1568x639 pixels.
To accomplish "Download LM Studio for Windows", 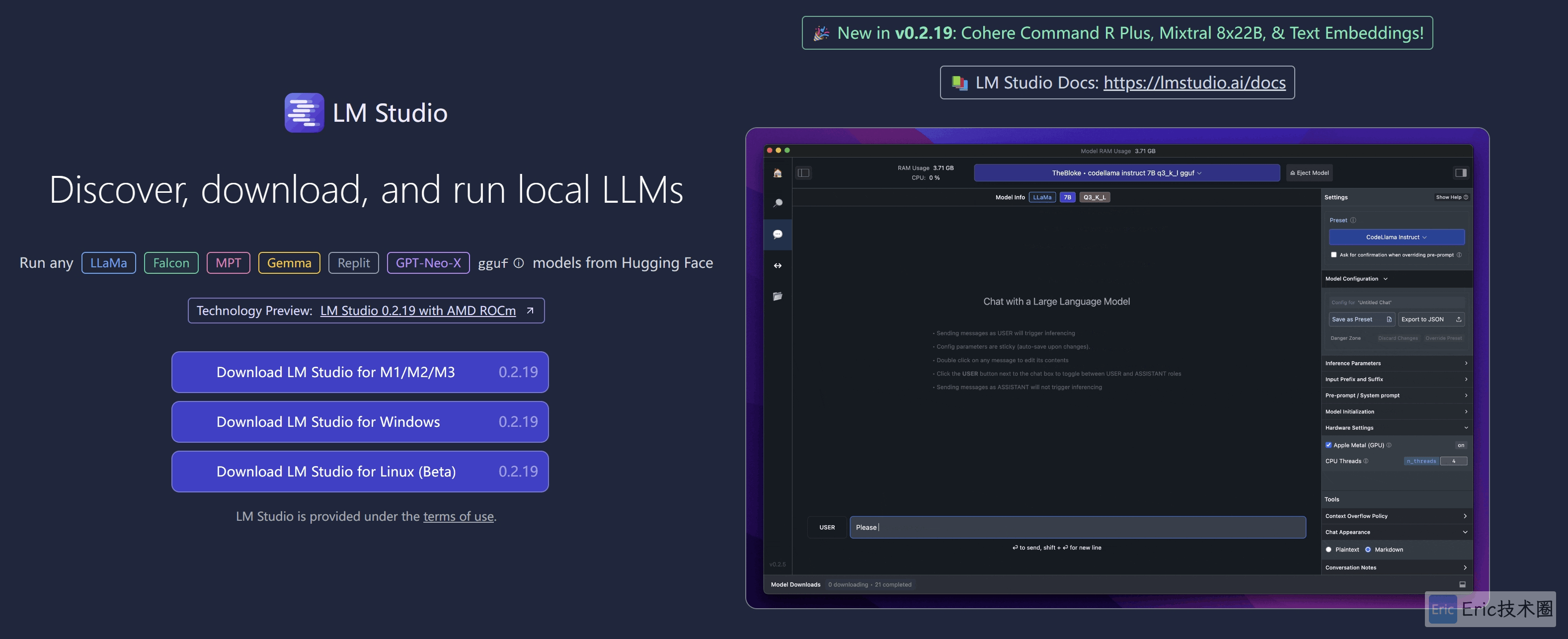I will [x=360, y=422].
